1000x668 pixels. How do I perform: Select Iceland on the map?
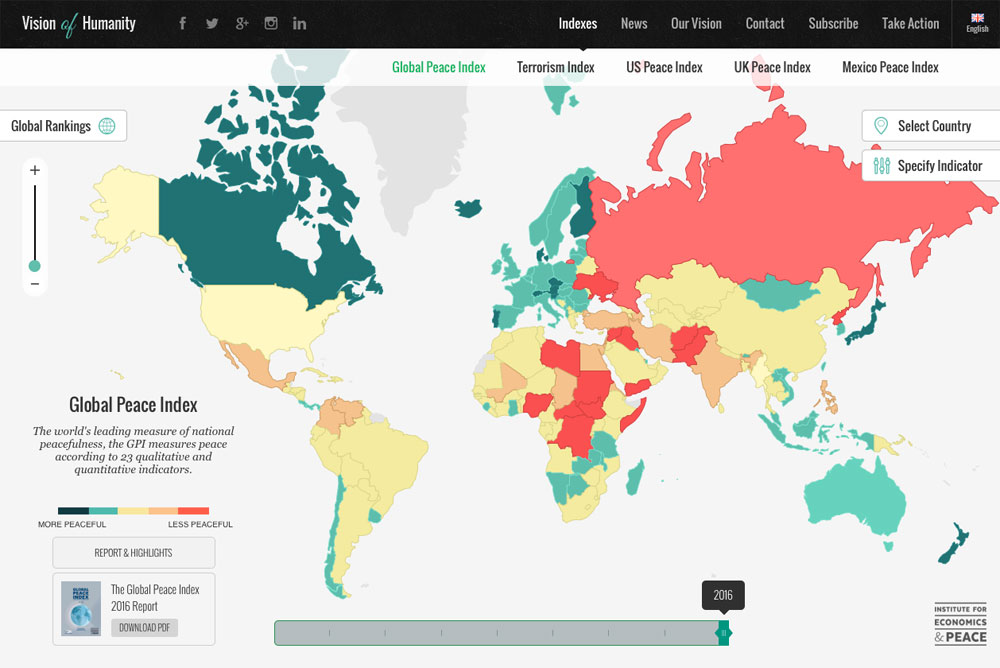(468, 208)
